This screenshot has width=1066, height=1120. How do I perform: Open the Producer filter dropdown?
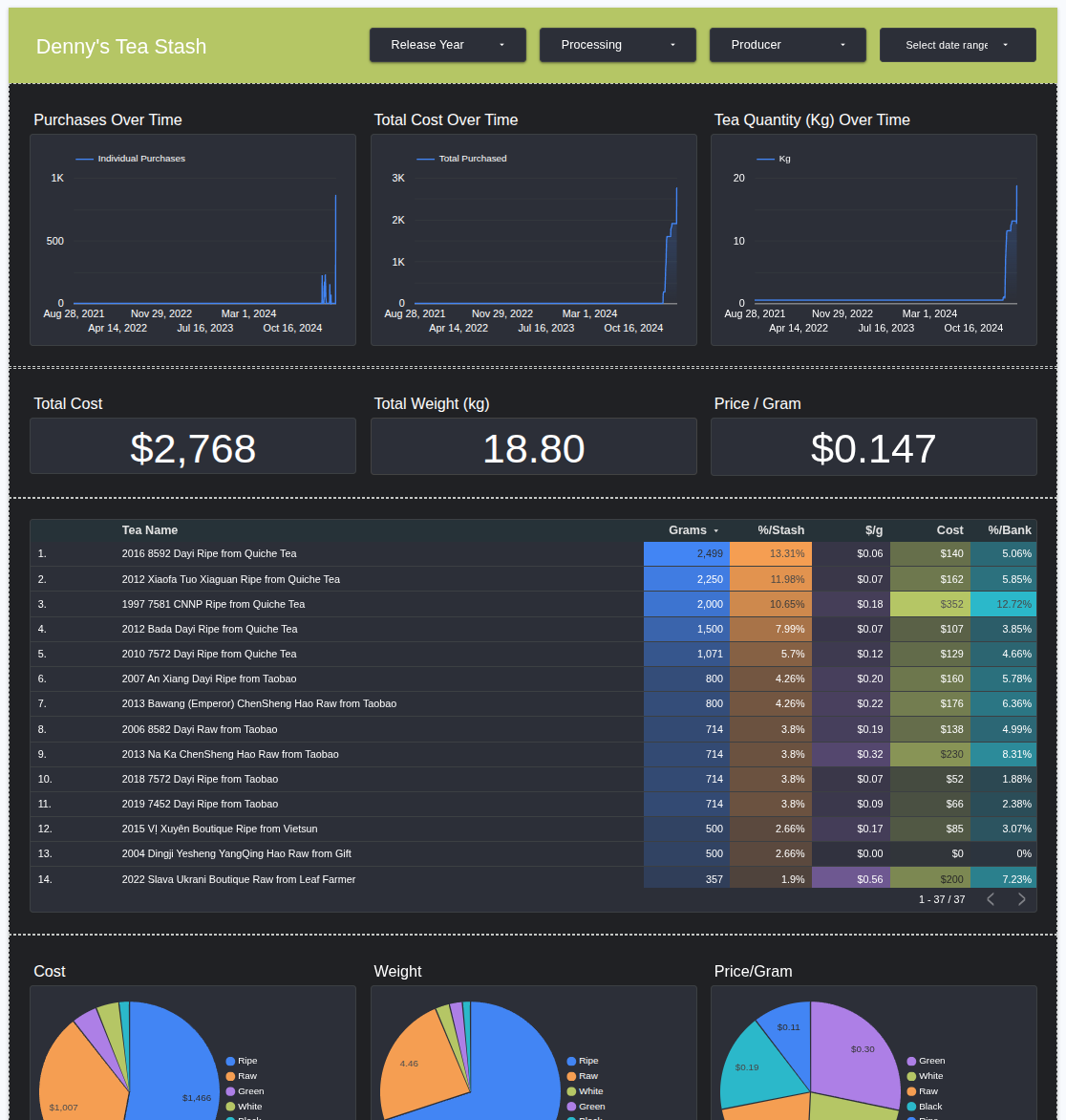click(787, 45)
